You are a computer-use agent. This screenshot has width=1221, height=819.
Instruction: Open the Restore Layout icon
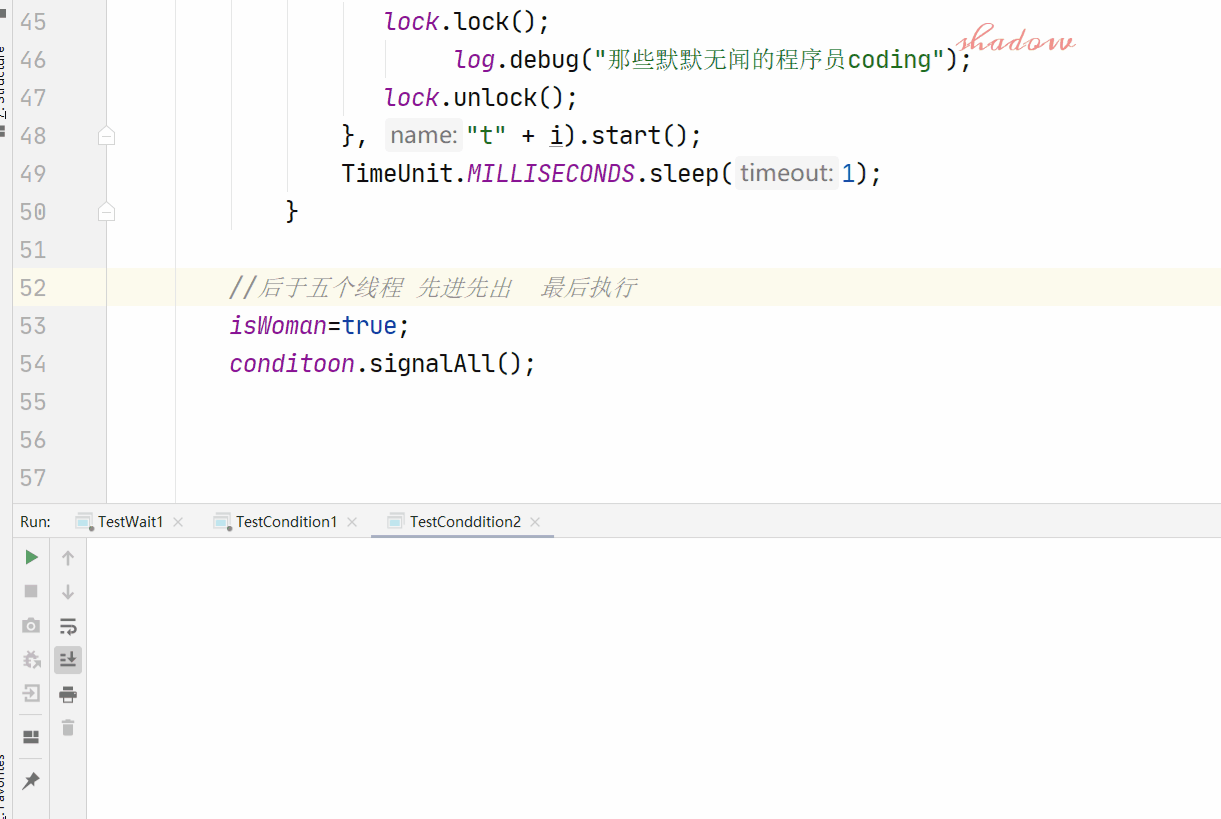[x=31, y=737]
